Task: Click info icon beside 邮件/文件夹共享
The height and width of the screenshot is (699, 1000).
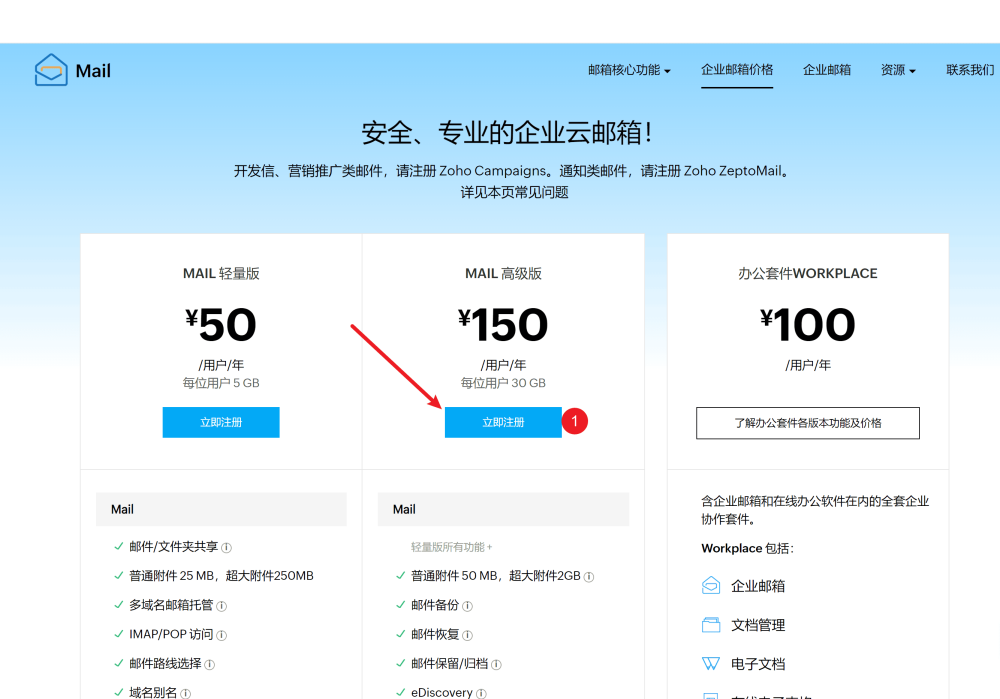Action: (x=226, y=547)
